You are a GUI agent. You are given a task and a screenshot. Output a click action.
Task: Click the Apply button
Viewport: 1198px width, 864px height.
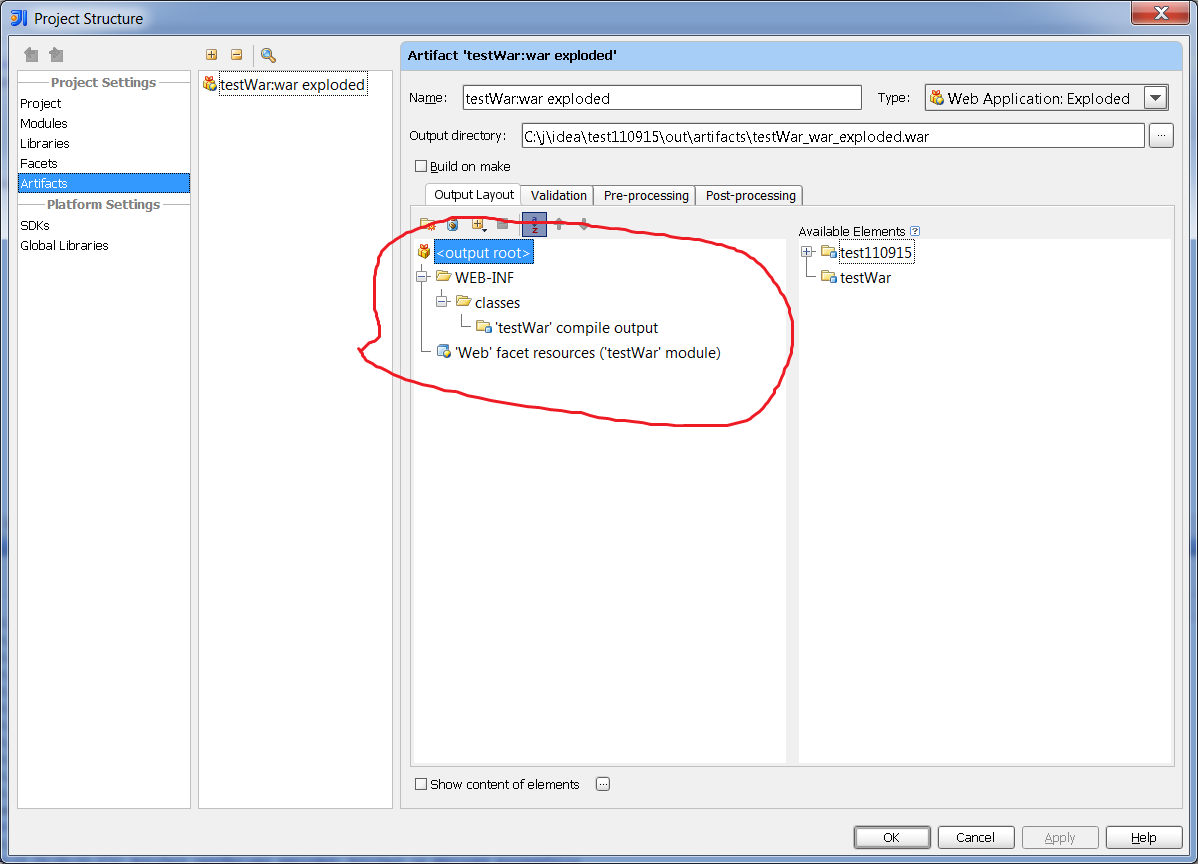pyautogui.click(x=1060, y=837)
